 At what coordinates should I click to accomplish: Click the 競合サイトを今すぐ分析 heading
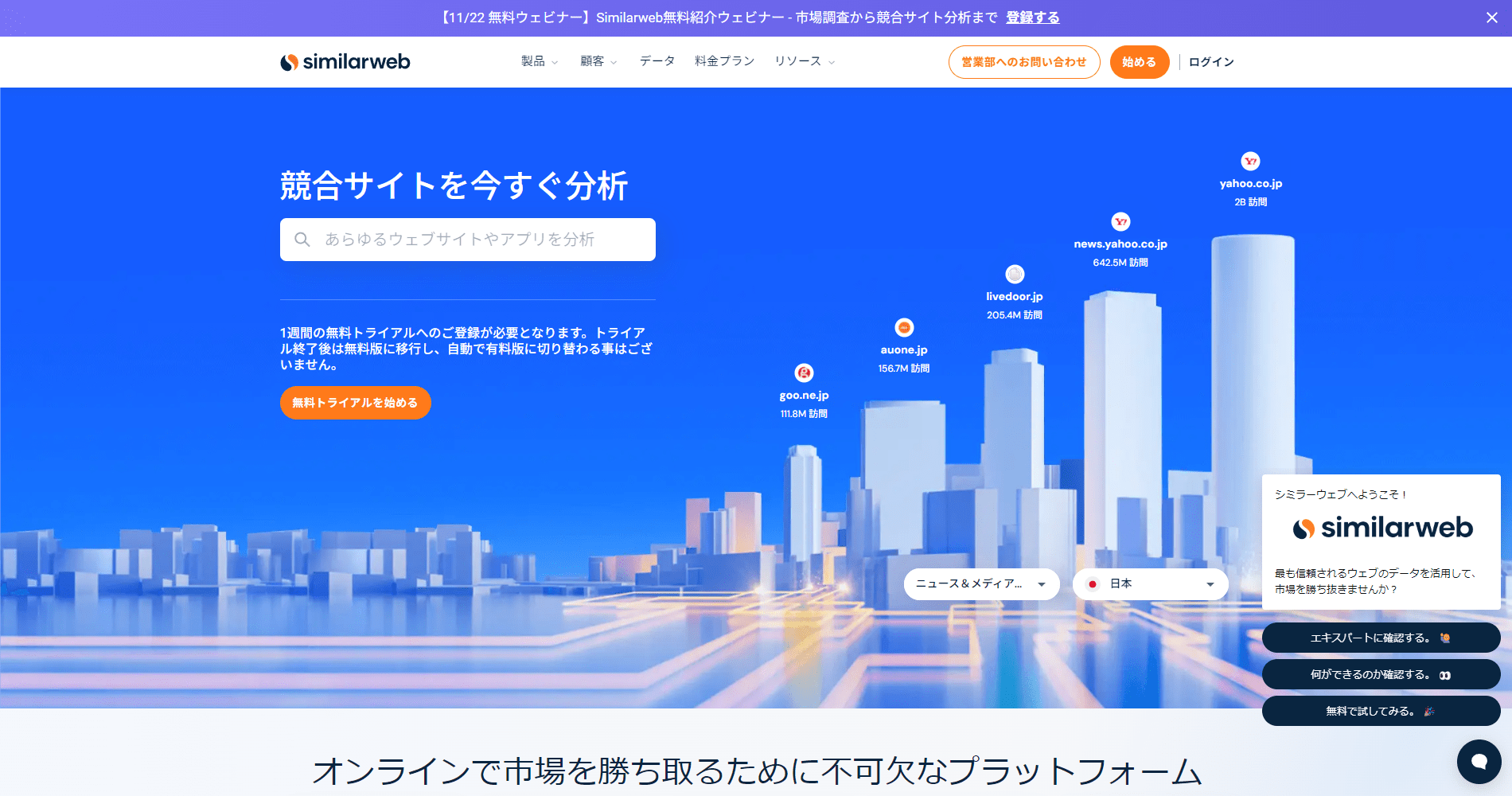coord(454,186)
